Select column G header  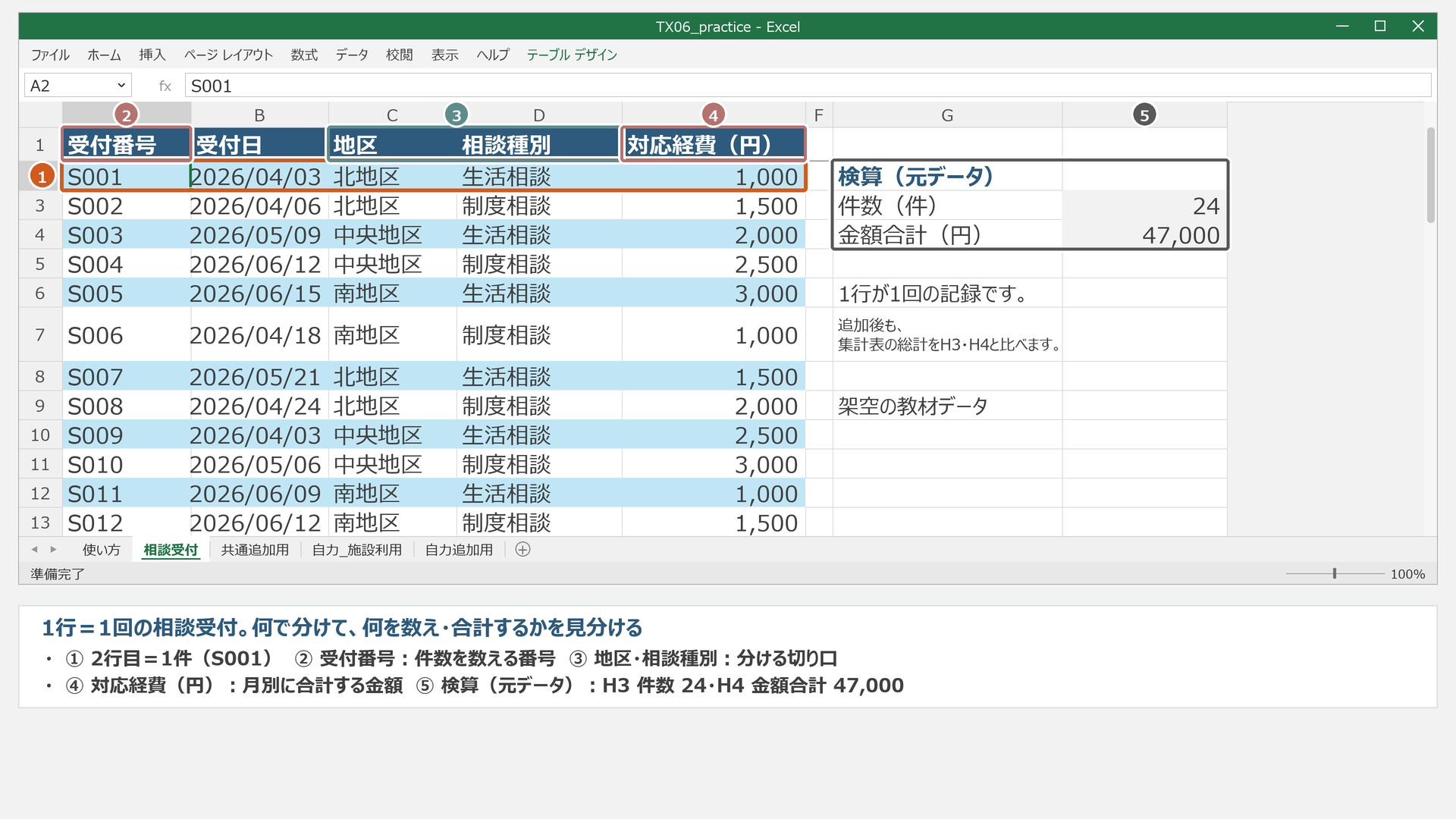click(947, 115)
